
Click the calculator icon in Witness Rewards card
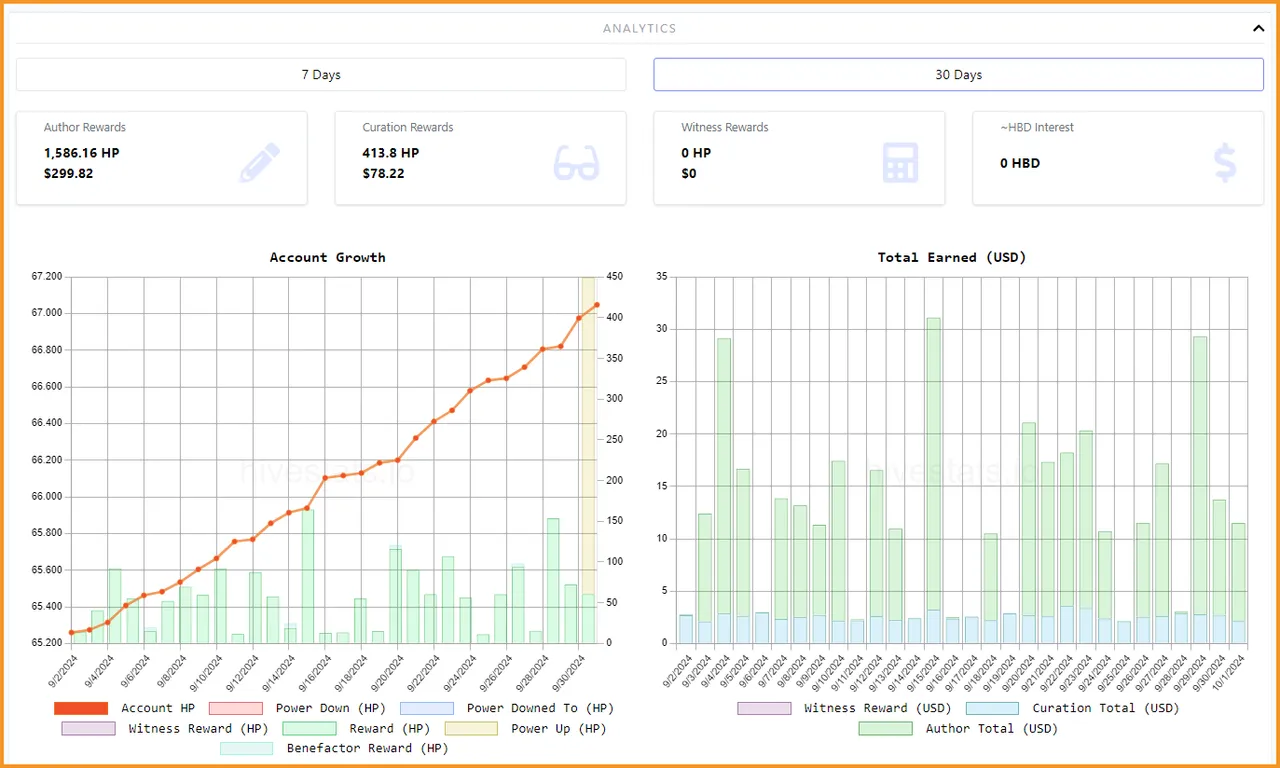click(900, 163)
